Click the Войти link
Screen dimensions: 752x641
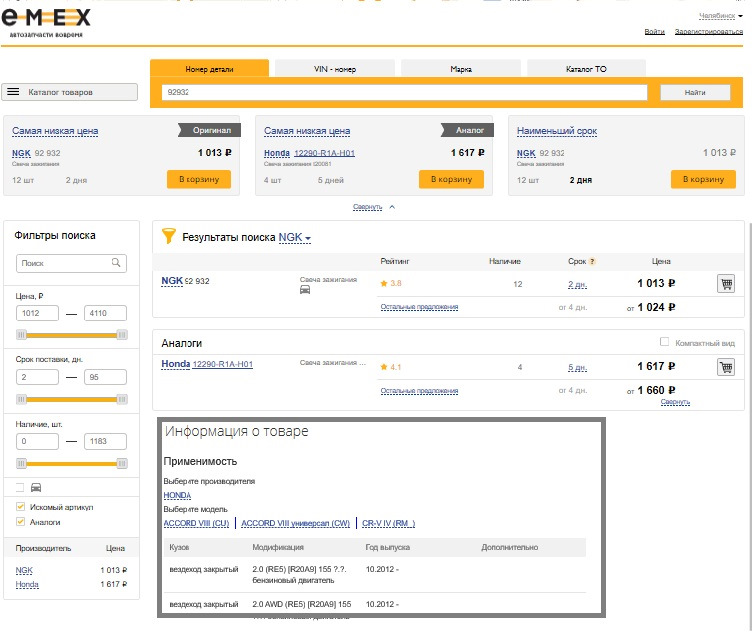(x=654, y=31)
